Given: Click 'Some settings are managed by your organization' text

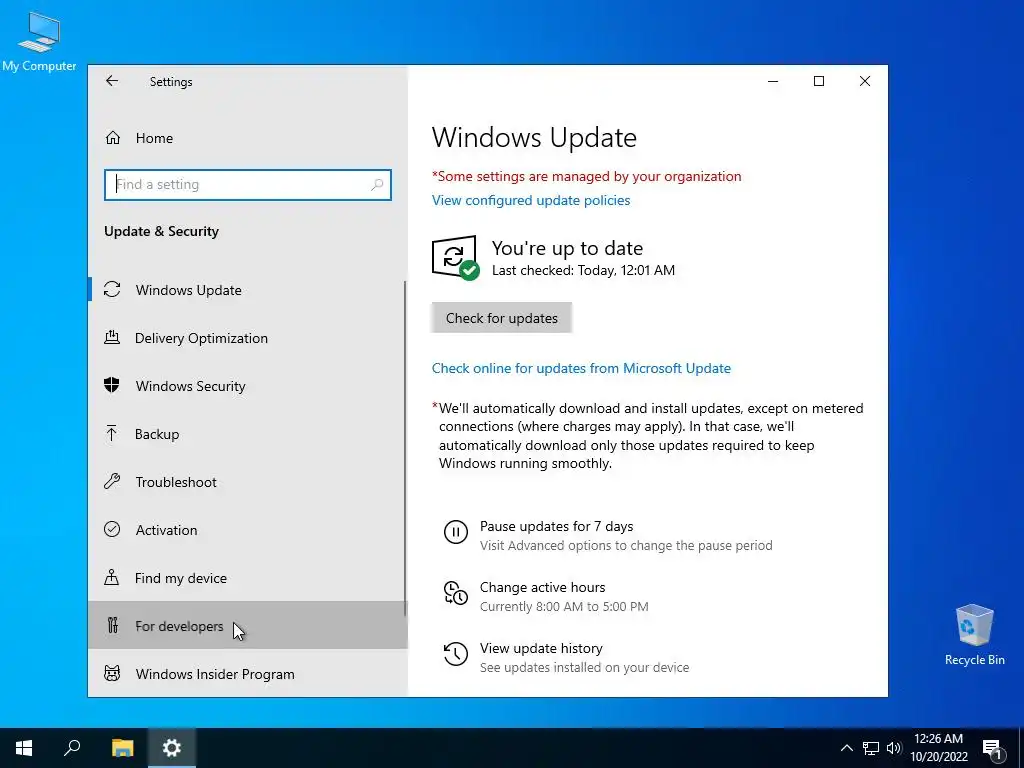Looking at the screenshot, I should pyautogui.click(x=586, y=176).
